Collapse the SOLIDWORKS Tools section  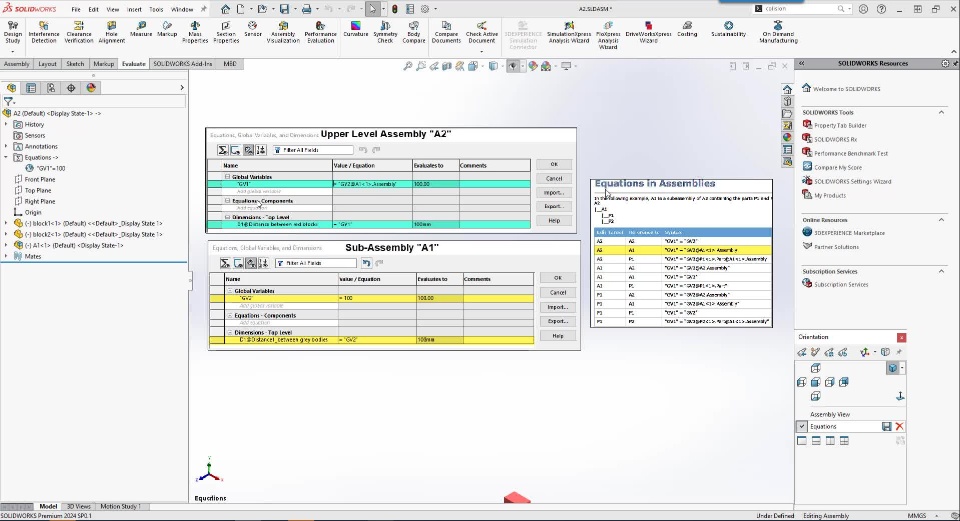click(x=941, y=113)
